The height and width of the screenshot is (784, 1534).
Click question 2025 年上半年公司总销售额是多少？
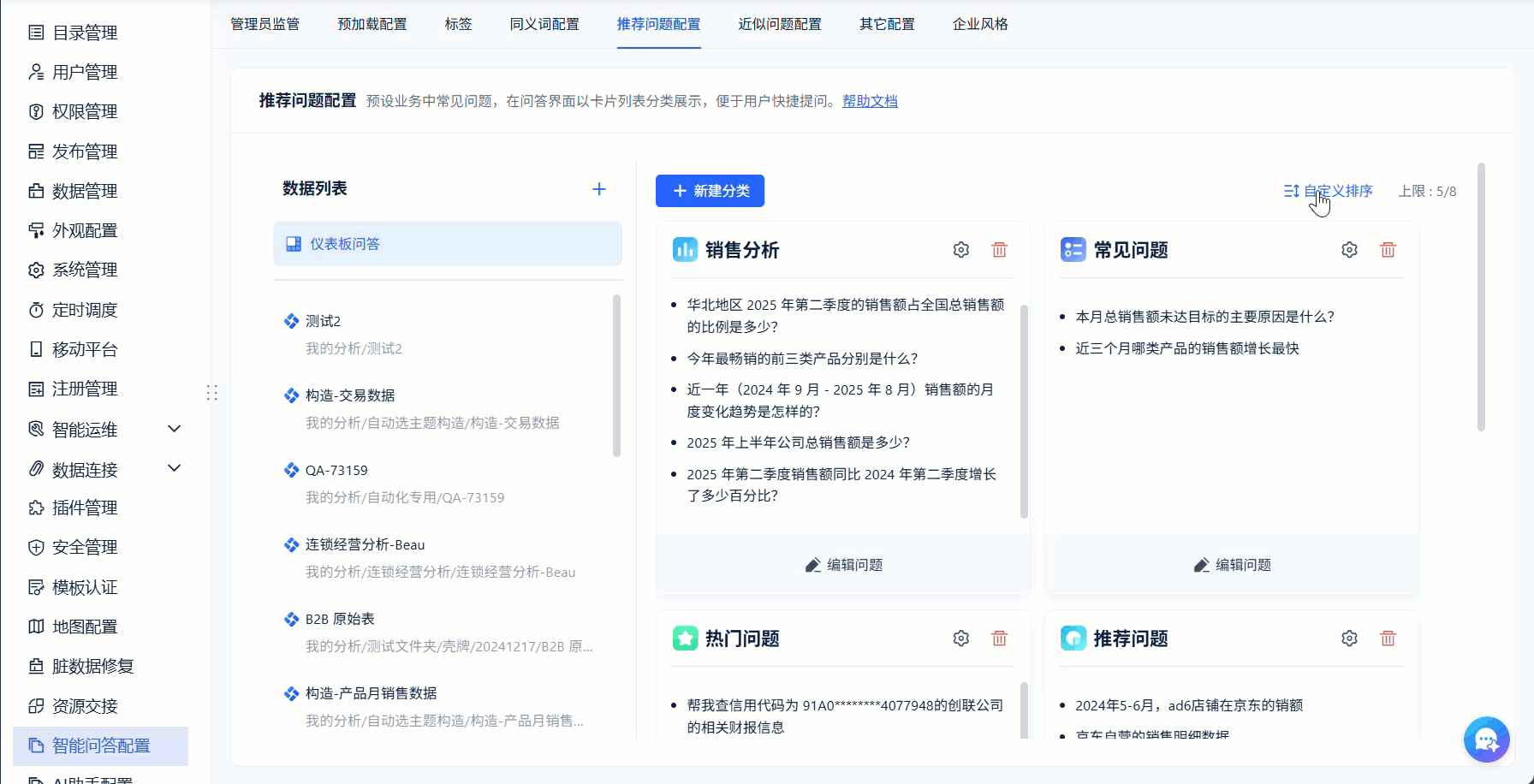798,442
